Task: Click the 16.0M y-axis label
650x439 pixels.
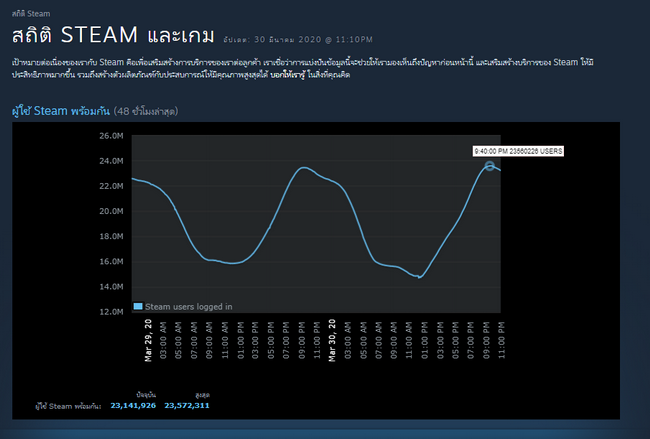Action: (111, 262)
